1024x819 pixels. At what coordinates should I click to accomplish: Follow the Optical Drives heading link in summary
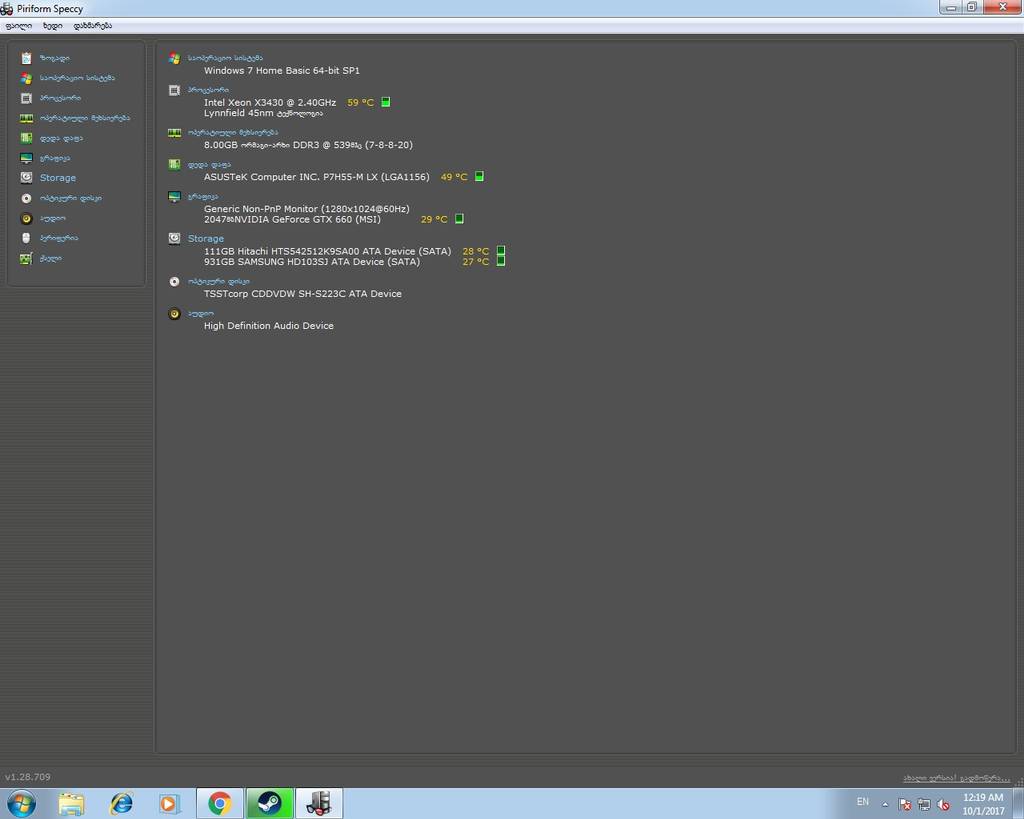pyautogui.click(x=219, y=281)
